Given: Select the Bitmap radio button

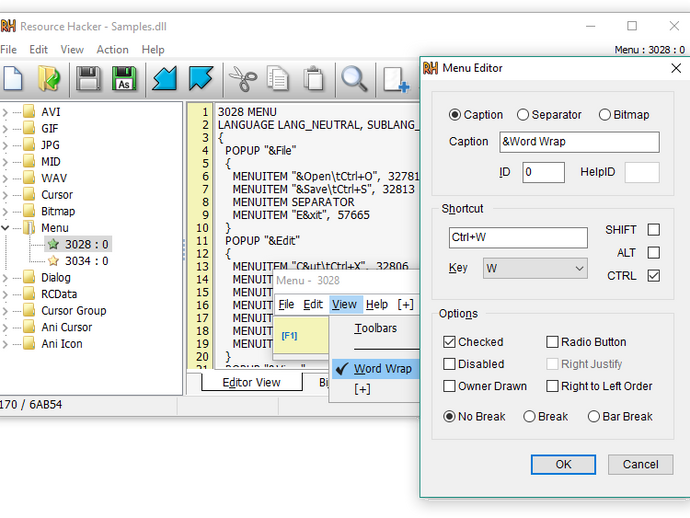Looking at the screenshot, I should tap(605, 115).
